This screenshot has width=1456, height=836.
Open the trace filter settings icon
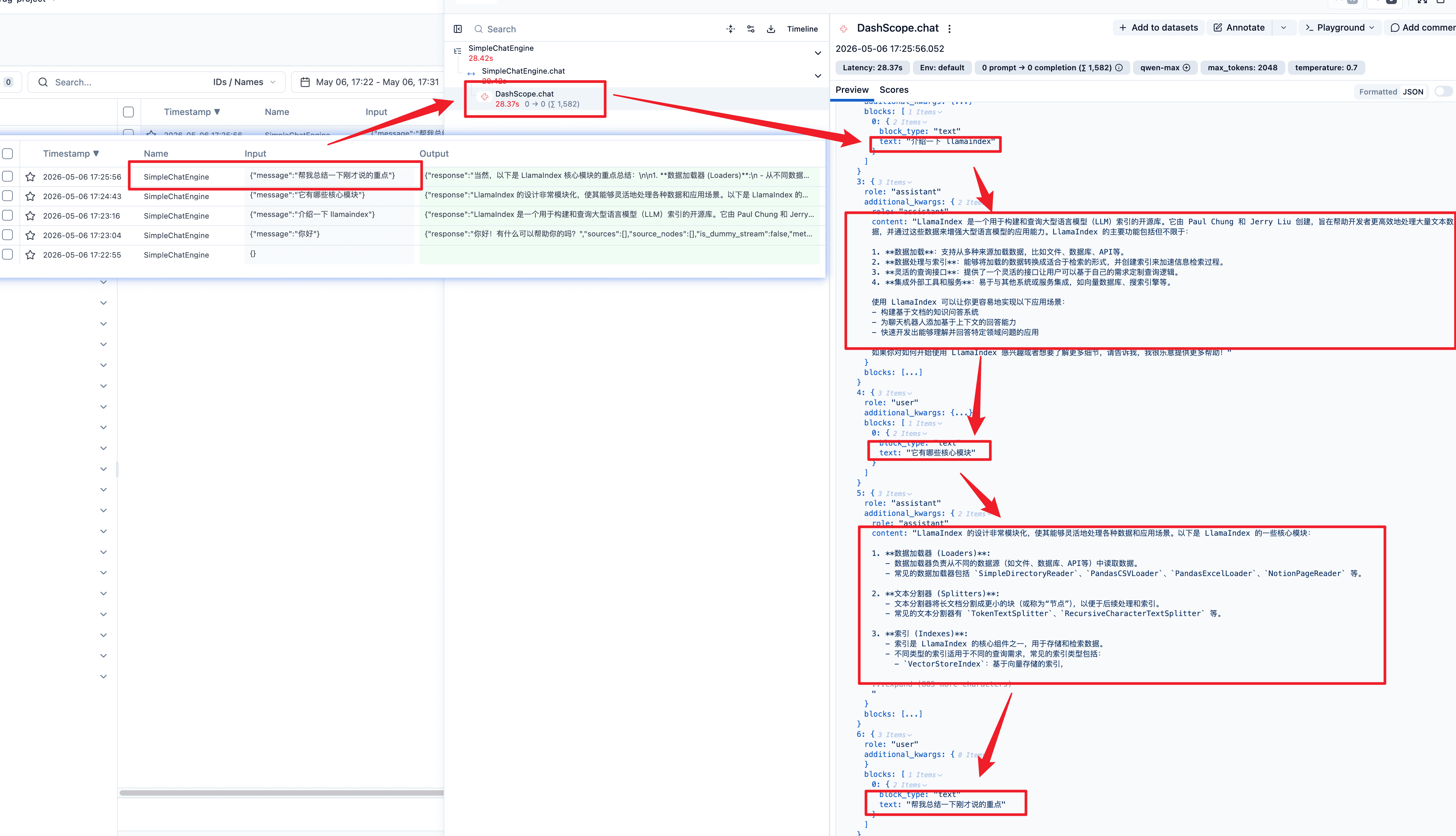(x=751, y=29)
